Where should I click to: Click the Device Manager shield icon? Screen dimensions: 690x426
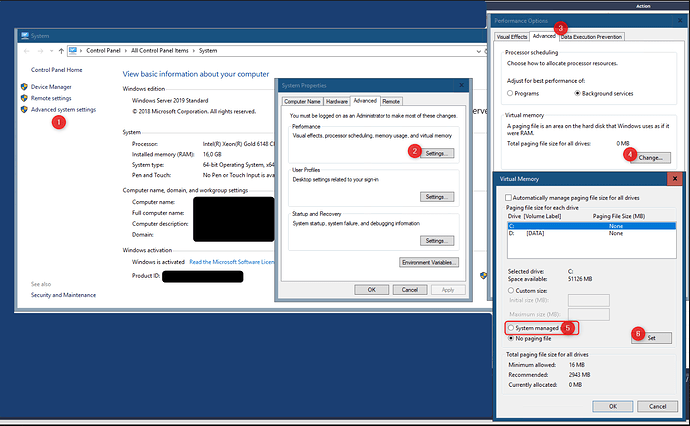tap(23, 88)
